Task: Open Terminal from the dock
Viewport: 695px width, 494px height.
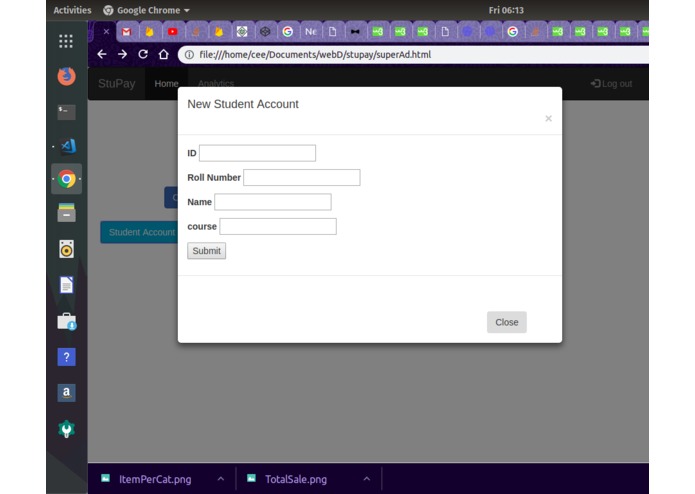Action: (x=66, y=112)
